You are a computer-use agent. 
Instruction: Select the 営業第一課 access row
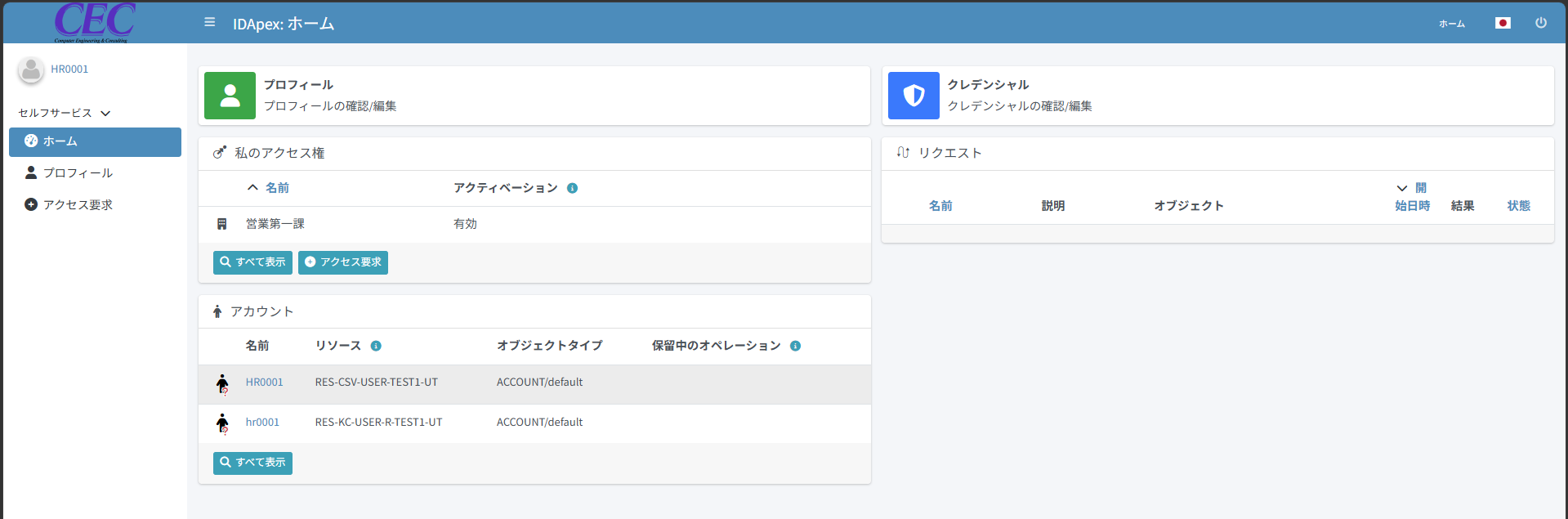pos(534,224)
